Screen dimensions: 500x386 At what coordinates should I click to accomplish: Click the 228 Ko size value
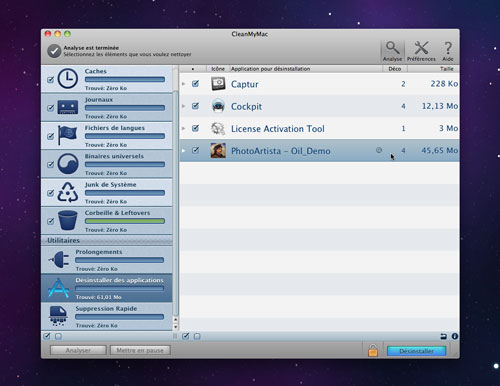coord(444,84)
